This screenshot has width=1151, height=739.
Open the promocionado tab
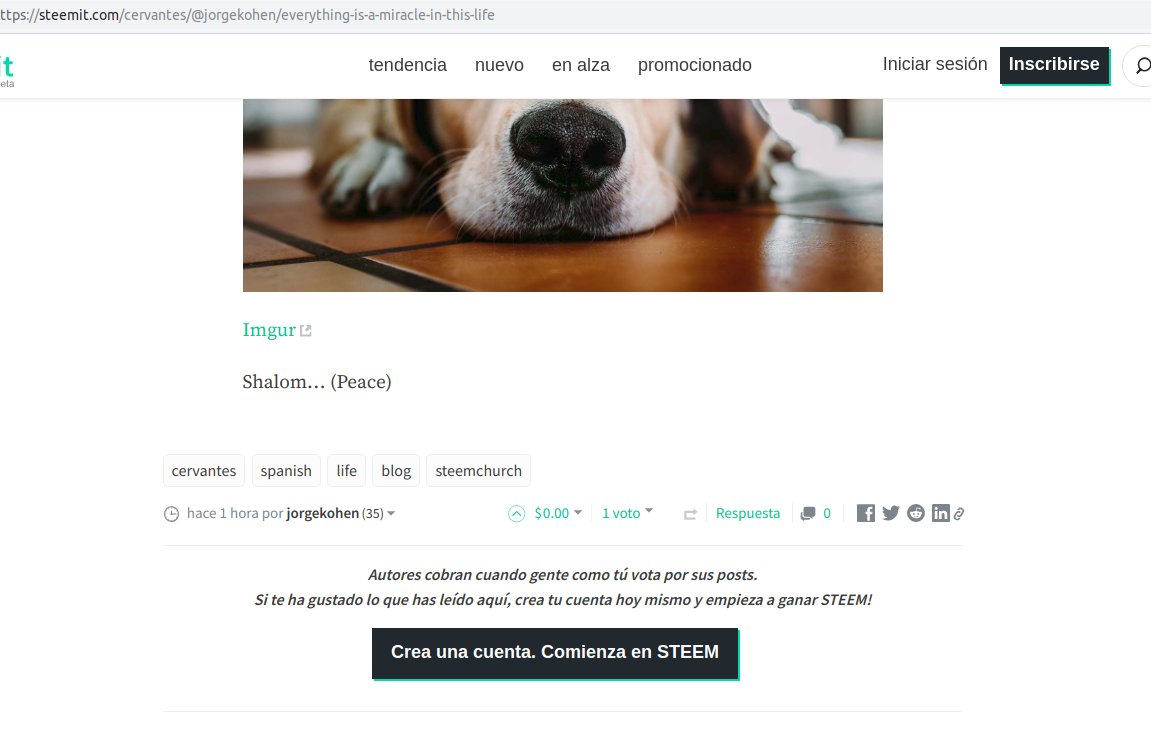[x=694, y=65]
